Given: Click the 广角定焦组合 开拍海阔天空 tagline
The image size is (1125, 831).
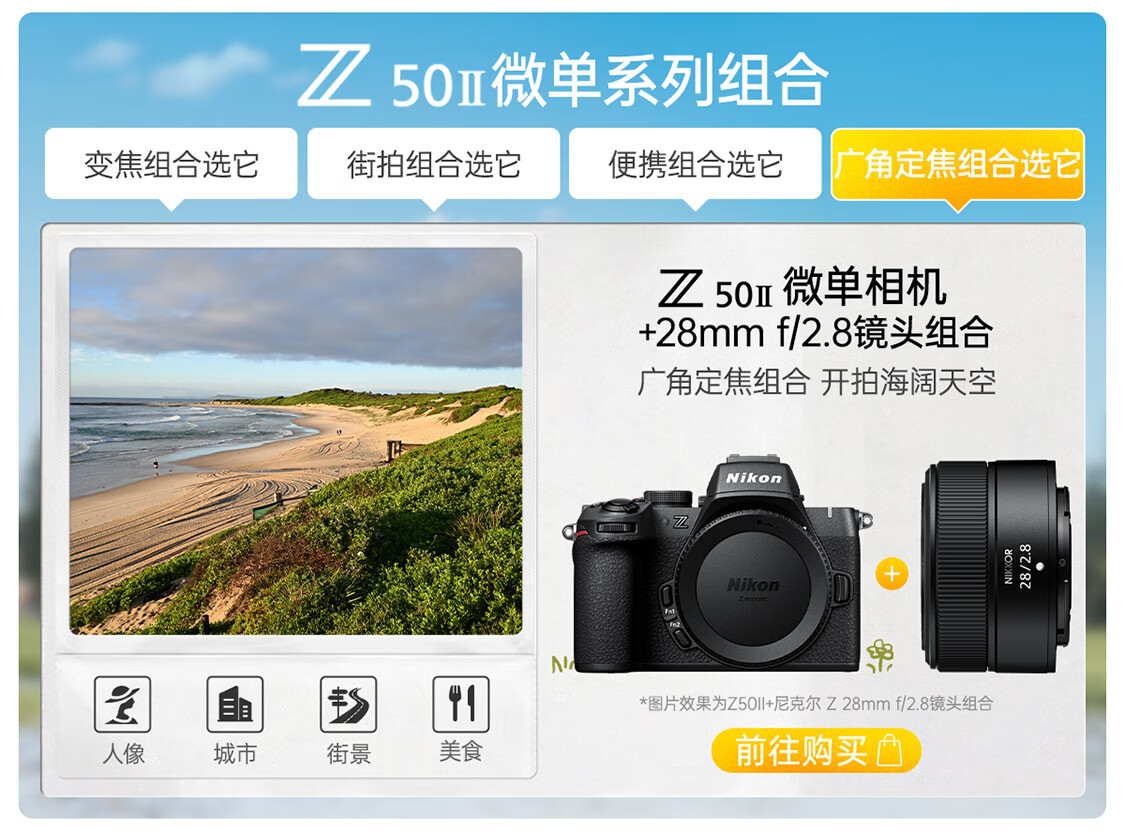Looking at the screenshot, I should (816, 382).
